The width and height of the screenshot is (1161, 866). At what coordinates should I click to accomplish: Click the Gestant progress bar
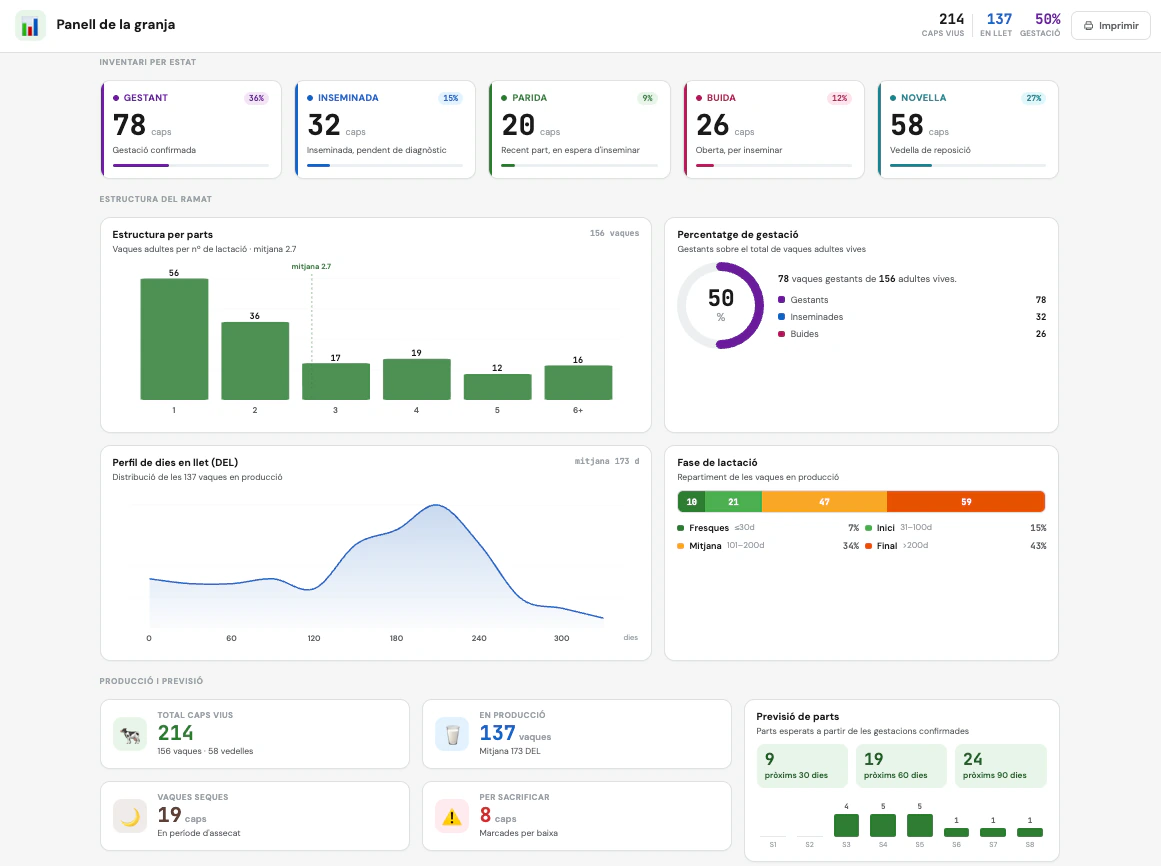190,165
